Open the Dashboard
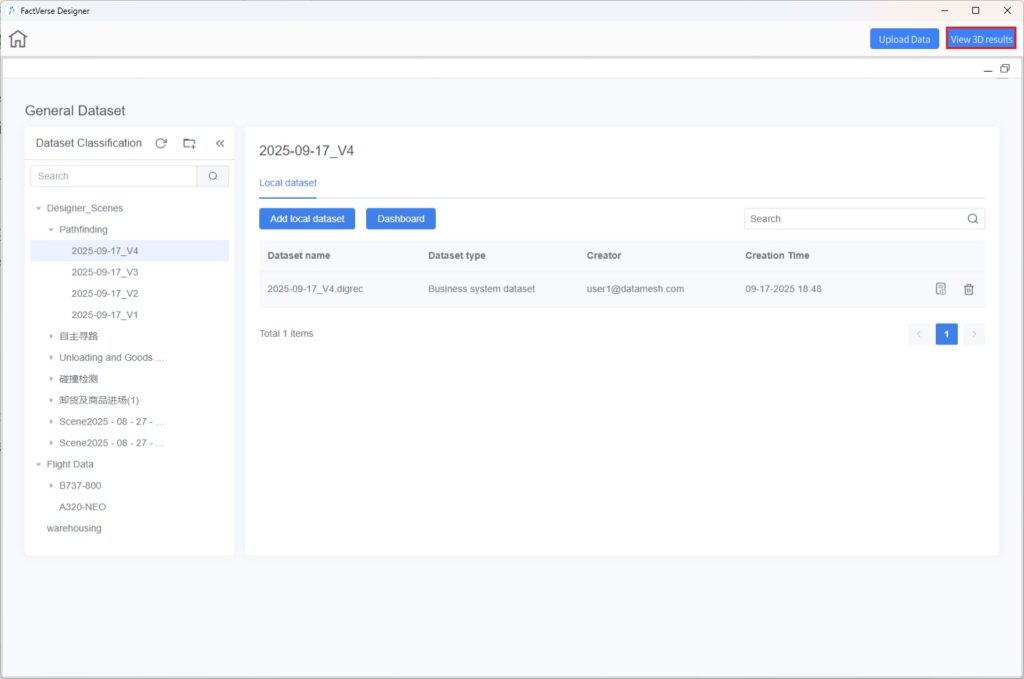Image resolution: width=1024 pixels, height=679 pixels. pos(400,219)
